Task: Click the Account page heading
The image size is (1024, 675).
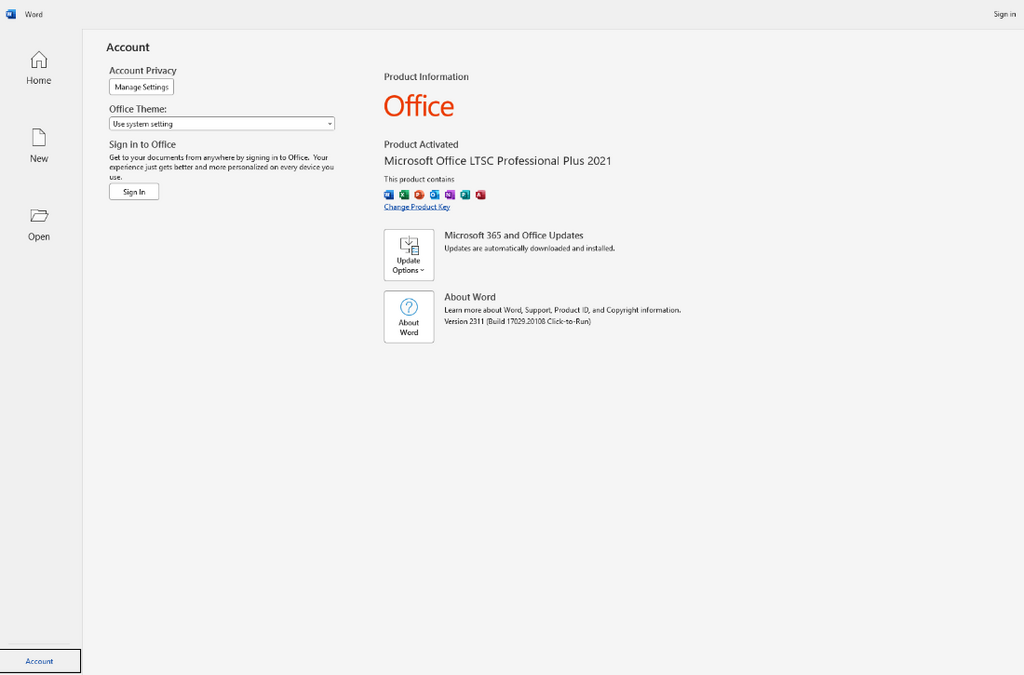Action: coord(128,47)
